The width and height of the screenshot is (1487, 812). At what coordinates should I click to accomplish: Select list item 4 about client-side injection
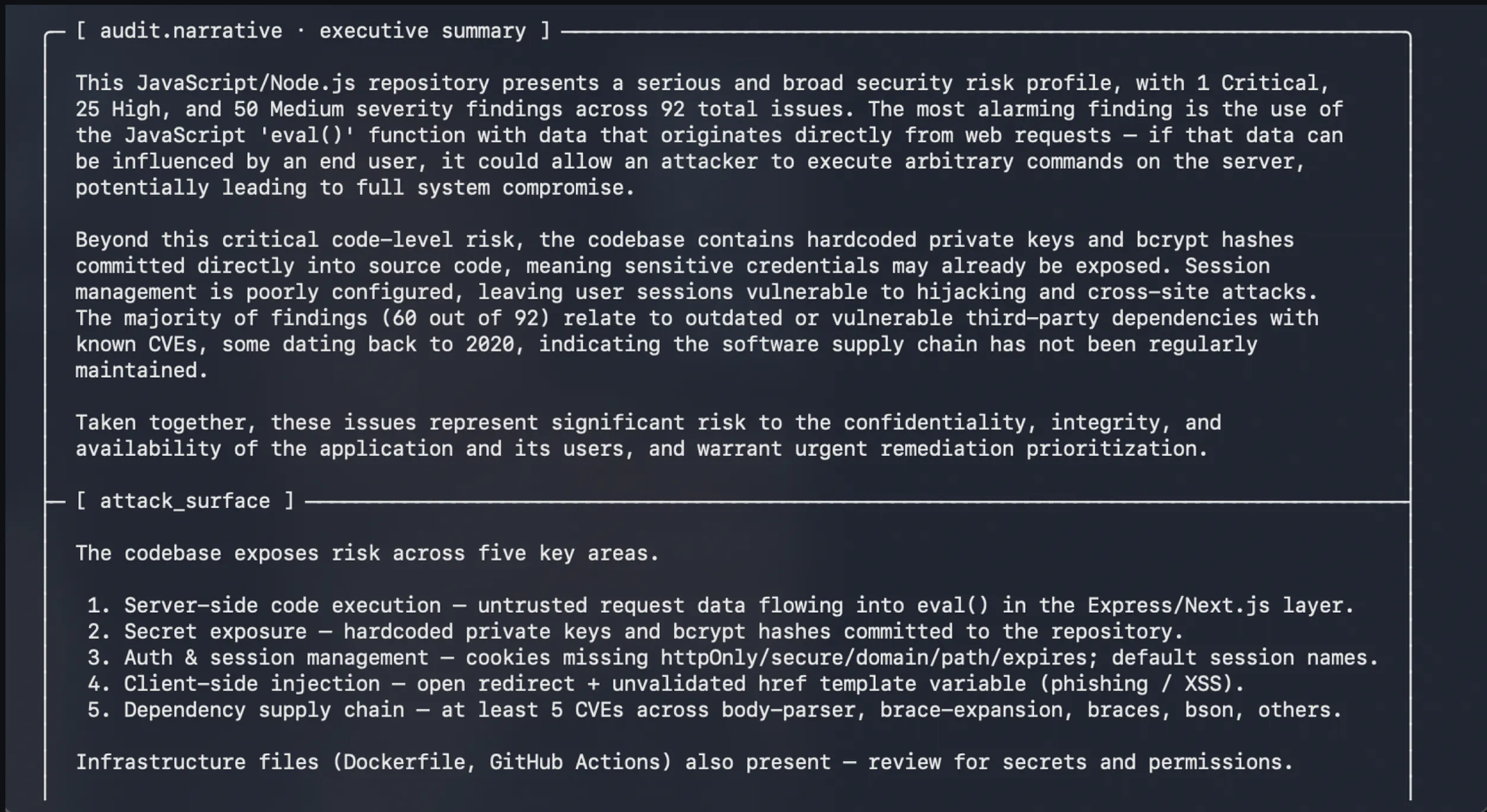pyautogui.click(x=666, y=683)
